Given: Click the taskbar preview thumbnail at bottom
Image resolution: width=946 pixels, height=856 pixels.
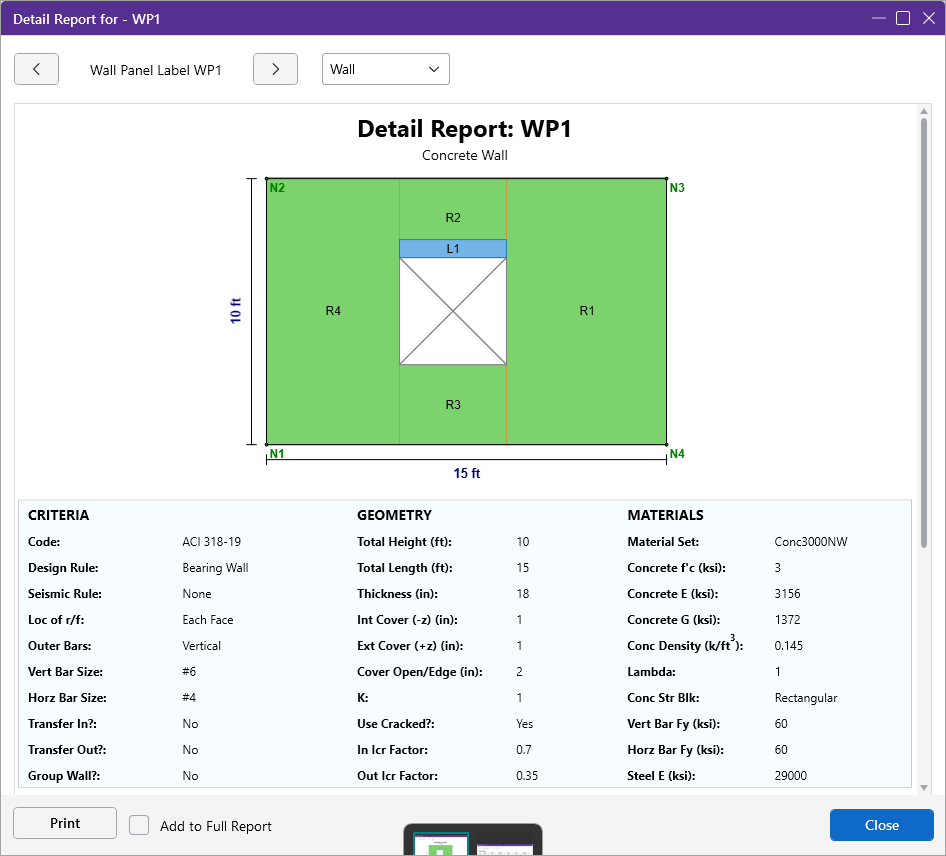Looking at the screenshot, I should click(472, 842).
